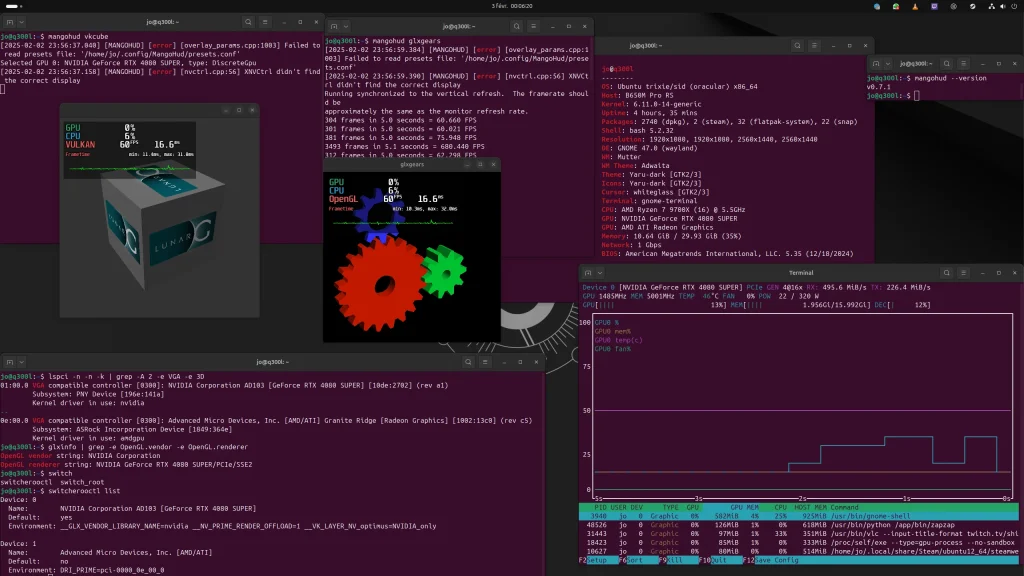
Task: Click the new tab icon in the nvtop Terminal
Action: (588, 272)
